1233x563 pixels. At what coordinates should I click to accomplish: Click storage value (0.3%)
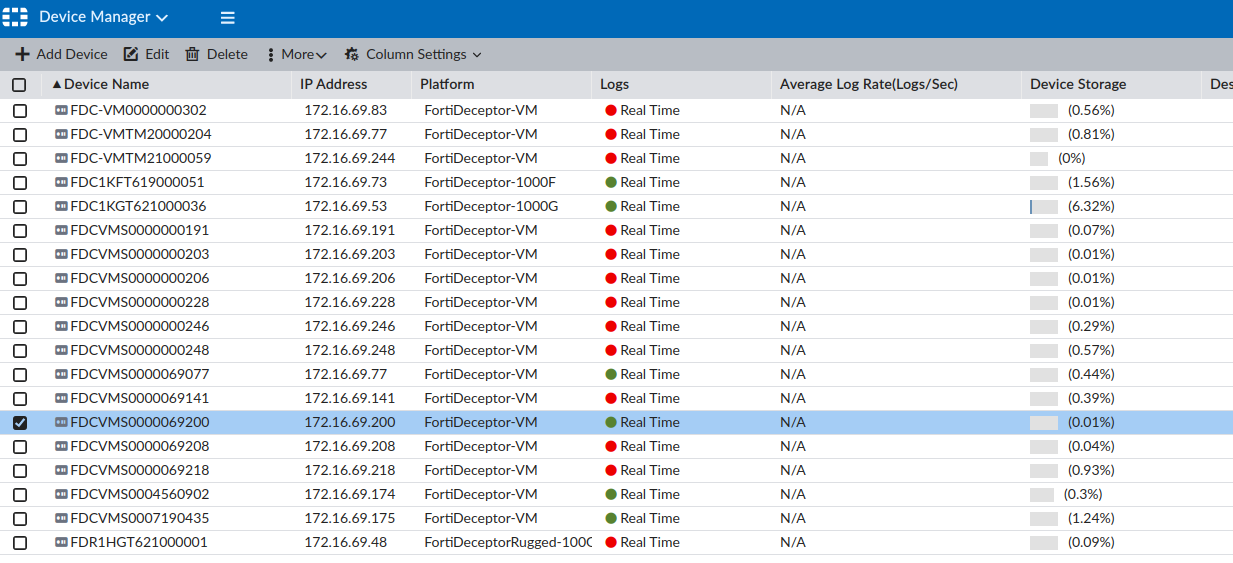click(x=1083, y=494)
